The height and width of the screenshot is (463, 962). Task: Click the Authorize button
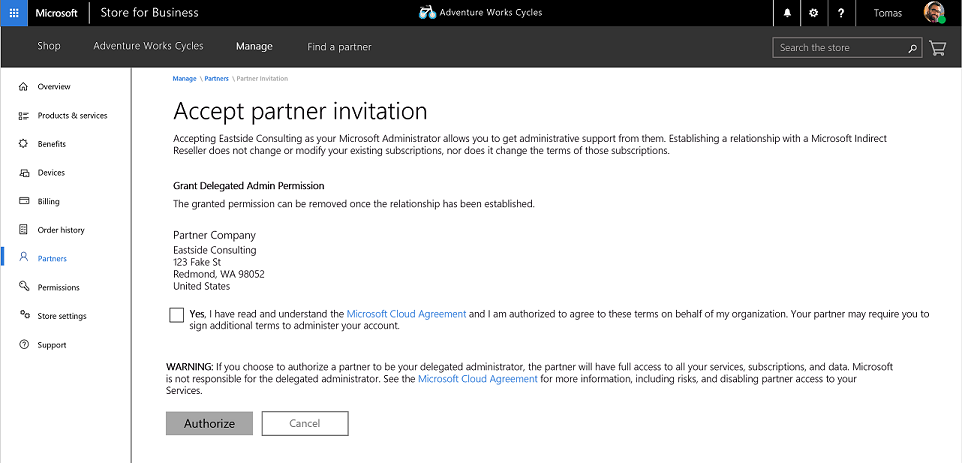point(209,423)
